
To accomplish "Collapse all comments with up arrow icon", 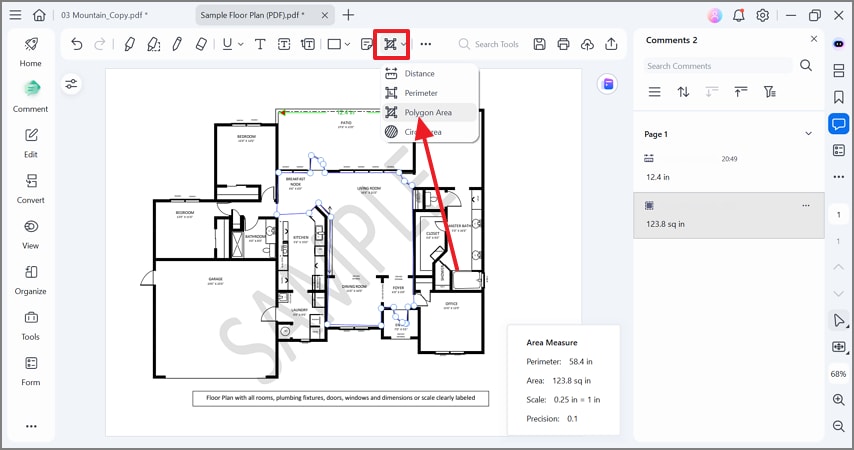I will [x=741, y=92].
